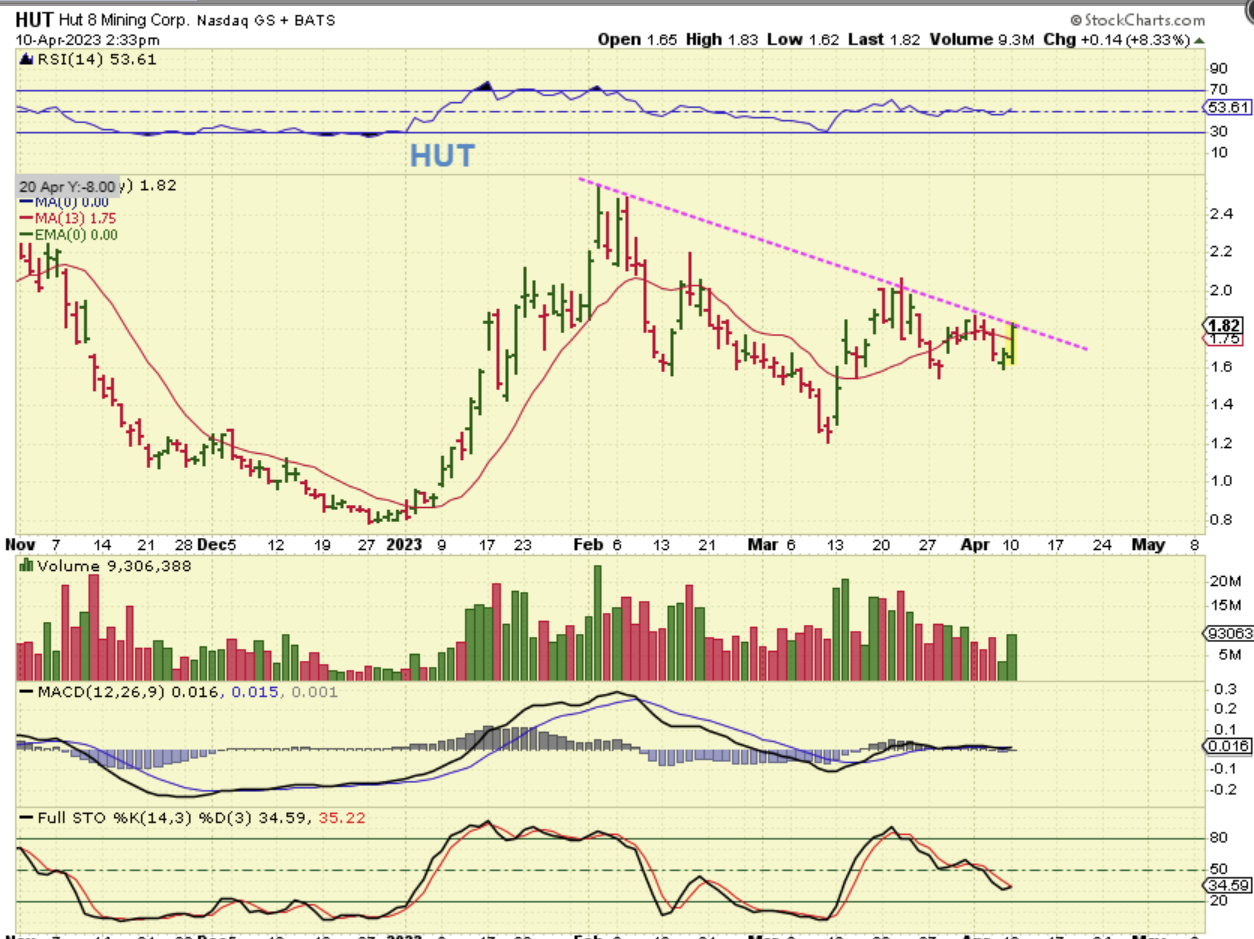
Task: Click the yellow-highlighted latest candle
Action: 1014,344
